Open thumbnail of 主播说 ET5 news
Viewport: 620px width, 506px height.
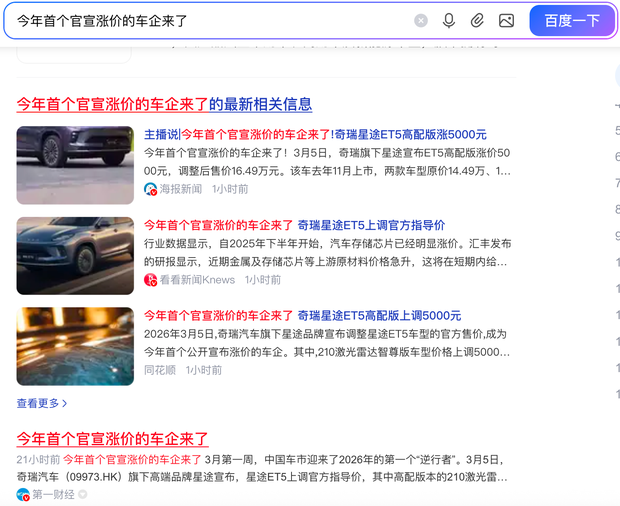(75, 165)
